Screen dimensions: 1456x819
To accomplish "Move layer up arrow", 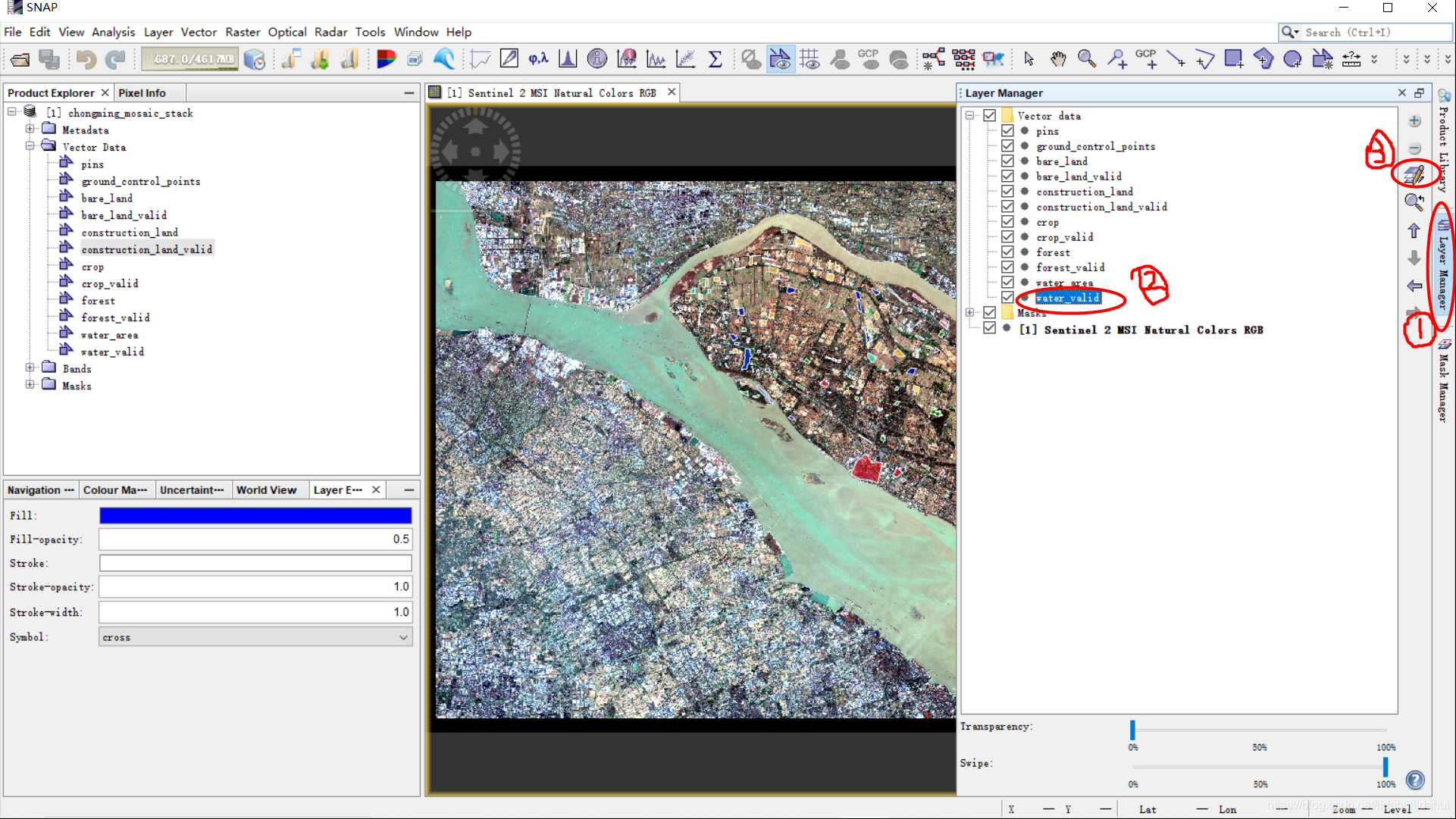I will point(1414,230).
